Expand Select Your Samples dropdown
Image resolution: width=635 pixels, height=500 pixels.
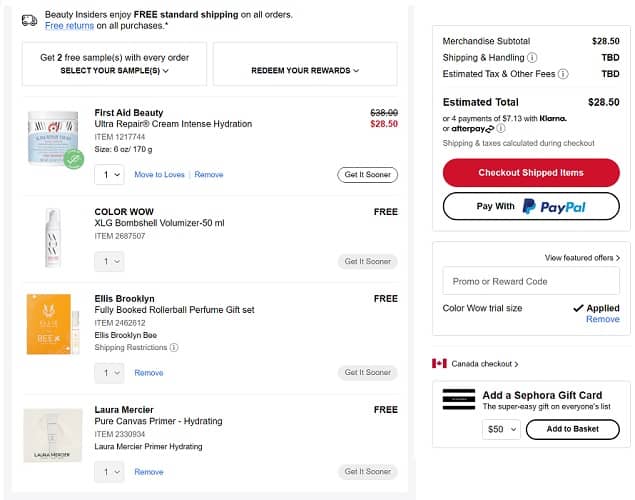[114, 71]
